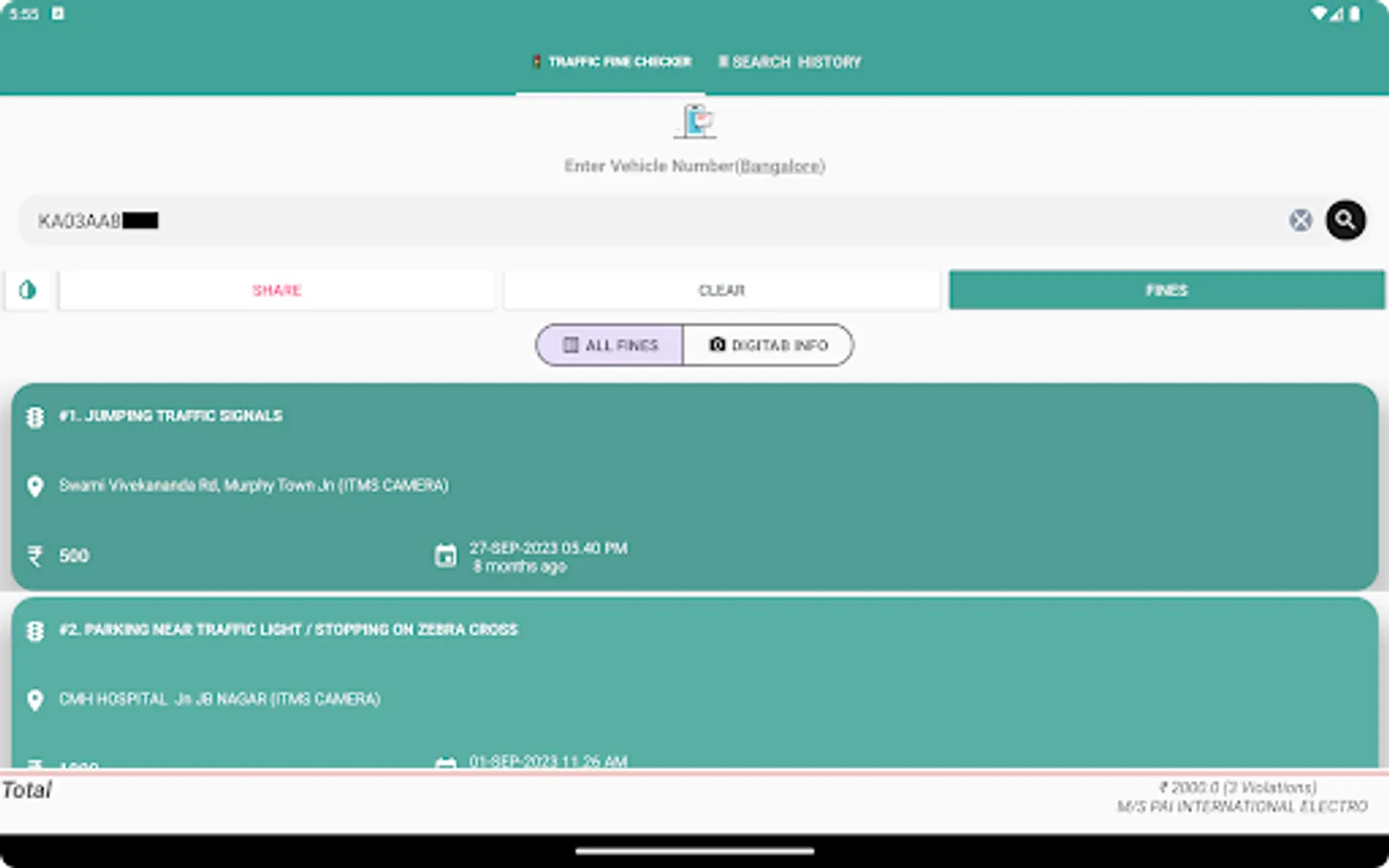Open the TRAFFIC FINE CHECKER tab
This screenshot has width=1389, height=868.
pos(612,61)
